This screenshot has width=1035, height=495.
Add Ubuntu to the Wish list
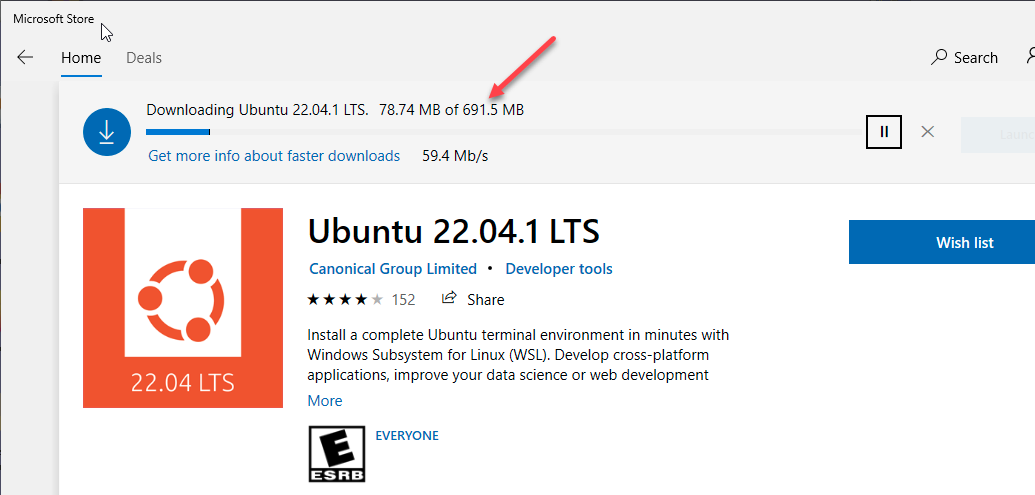click(942, 242)
